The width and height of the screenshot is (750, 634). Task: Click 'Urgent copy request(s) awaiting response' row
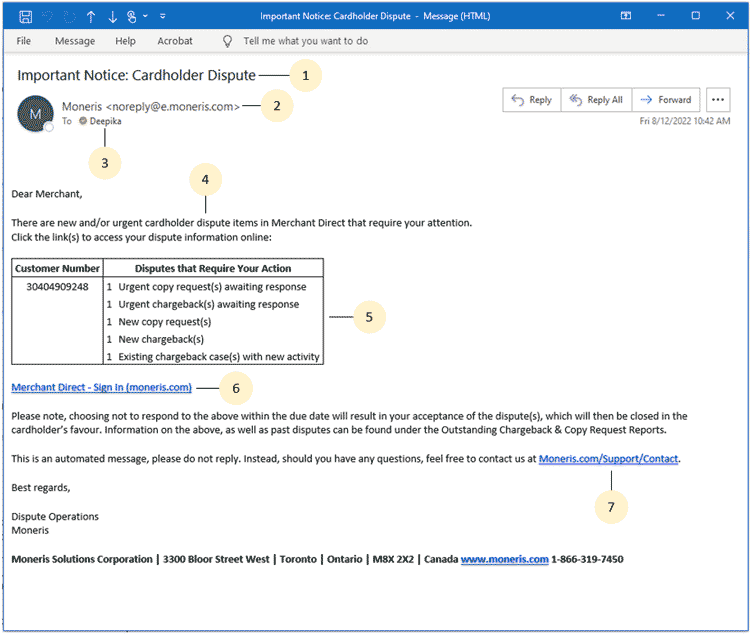[212, 287]
